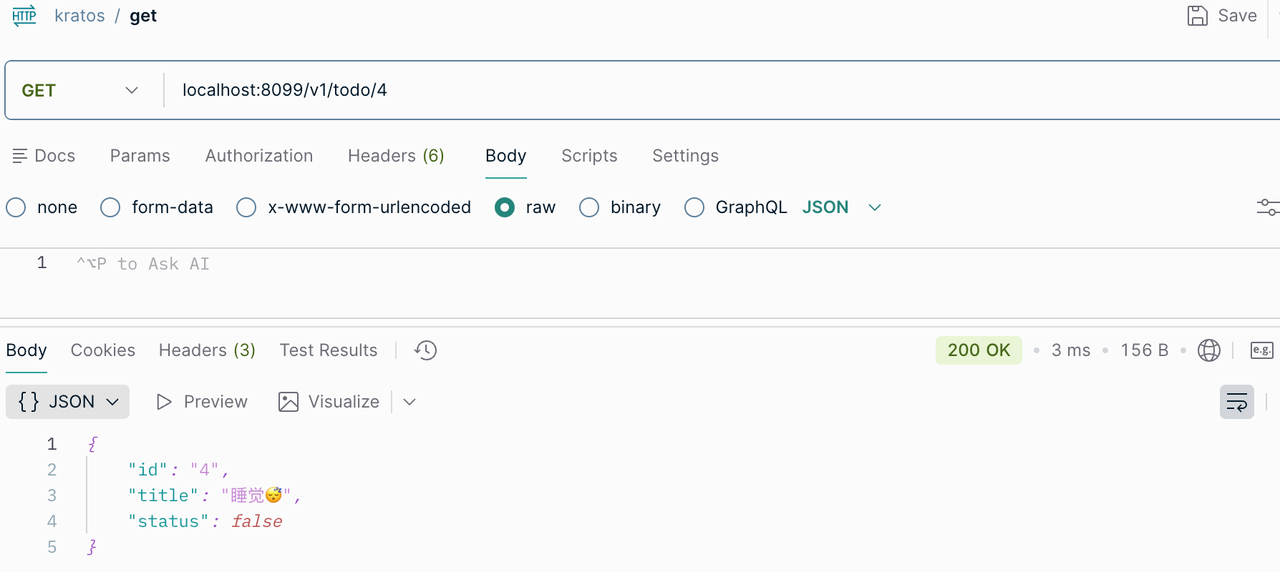This screenshot has width=1280, height=572.
Task: Select the binary body radio option
Action: click(589, 207)
